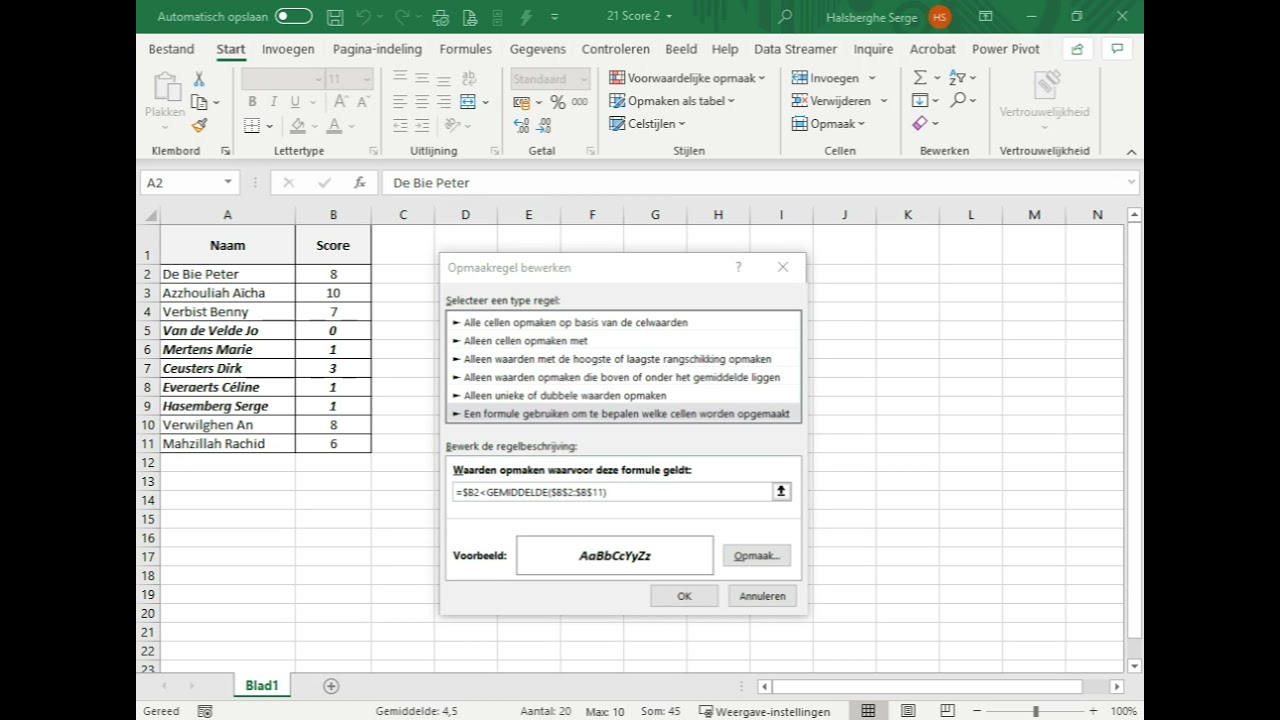Click Merge and Center icon

pyautogui.click(x=467, y=102)
